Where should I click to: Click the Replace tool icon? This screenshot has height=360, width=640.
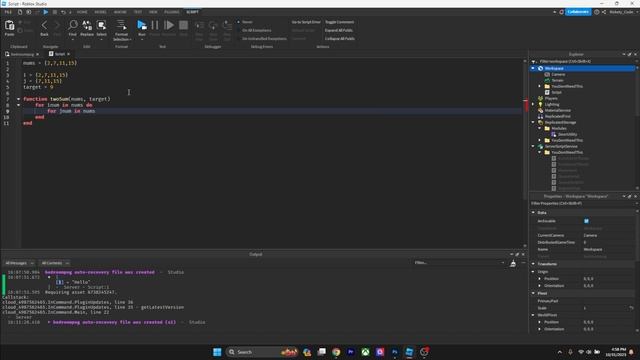(x=87, y=25)
